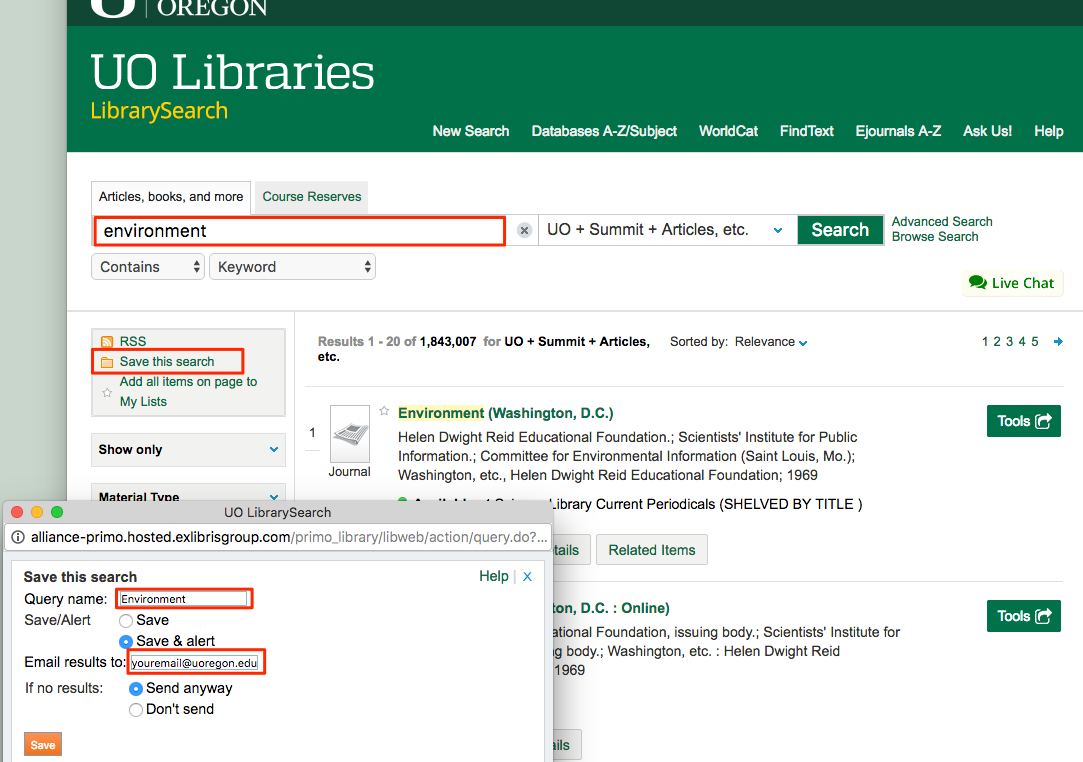
Task: Go to results page 3
Action: [x=1009, y=341]
